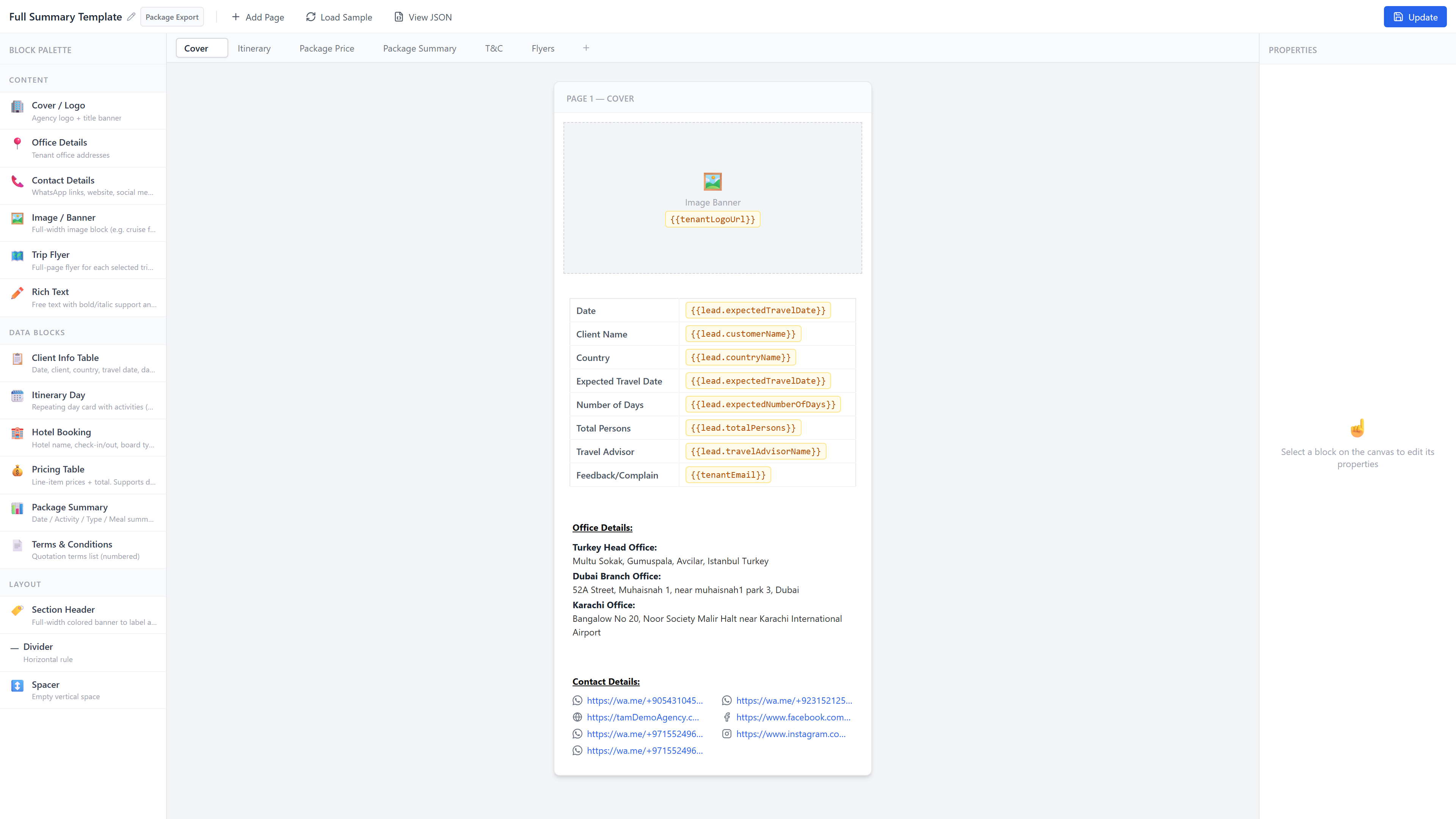Open the Package Summary tab
This screenshot has width=1456, height=819.
[419, 48]
